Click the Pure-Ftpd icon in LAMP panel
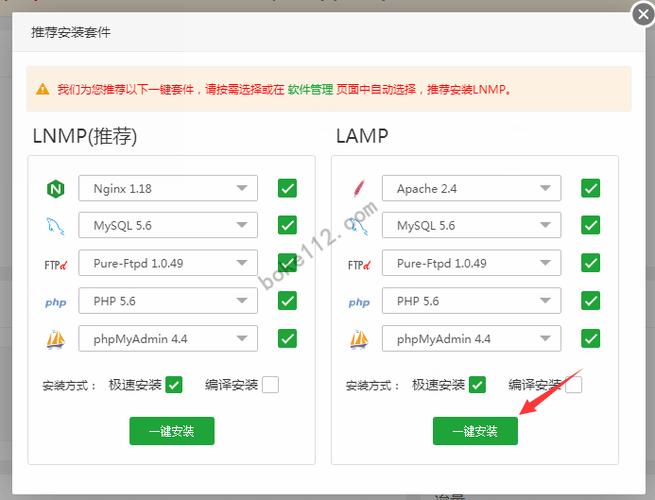The image size is (655, 500). point(359,264)
